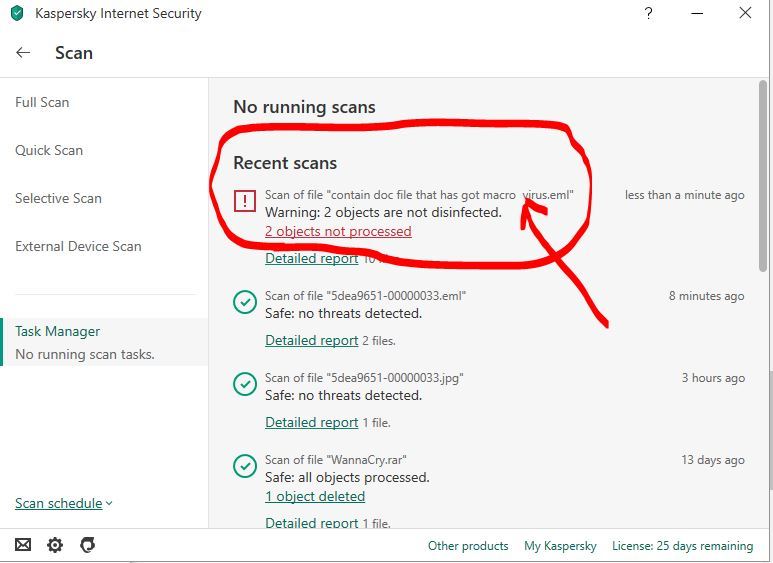The height and width of the screenshot is (563, 773).
Task: Click '8 minutes ago' timestamp
Action: click(706, 296)
